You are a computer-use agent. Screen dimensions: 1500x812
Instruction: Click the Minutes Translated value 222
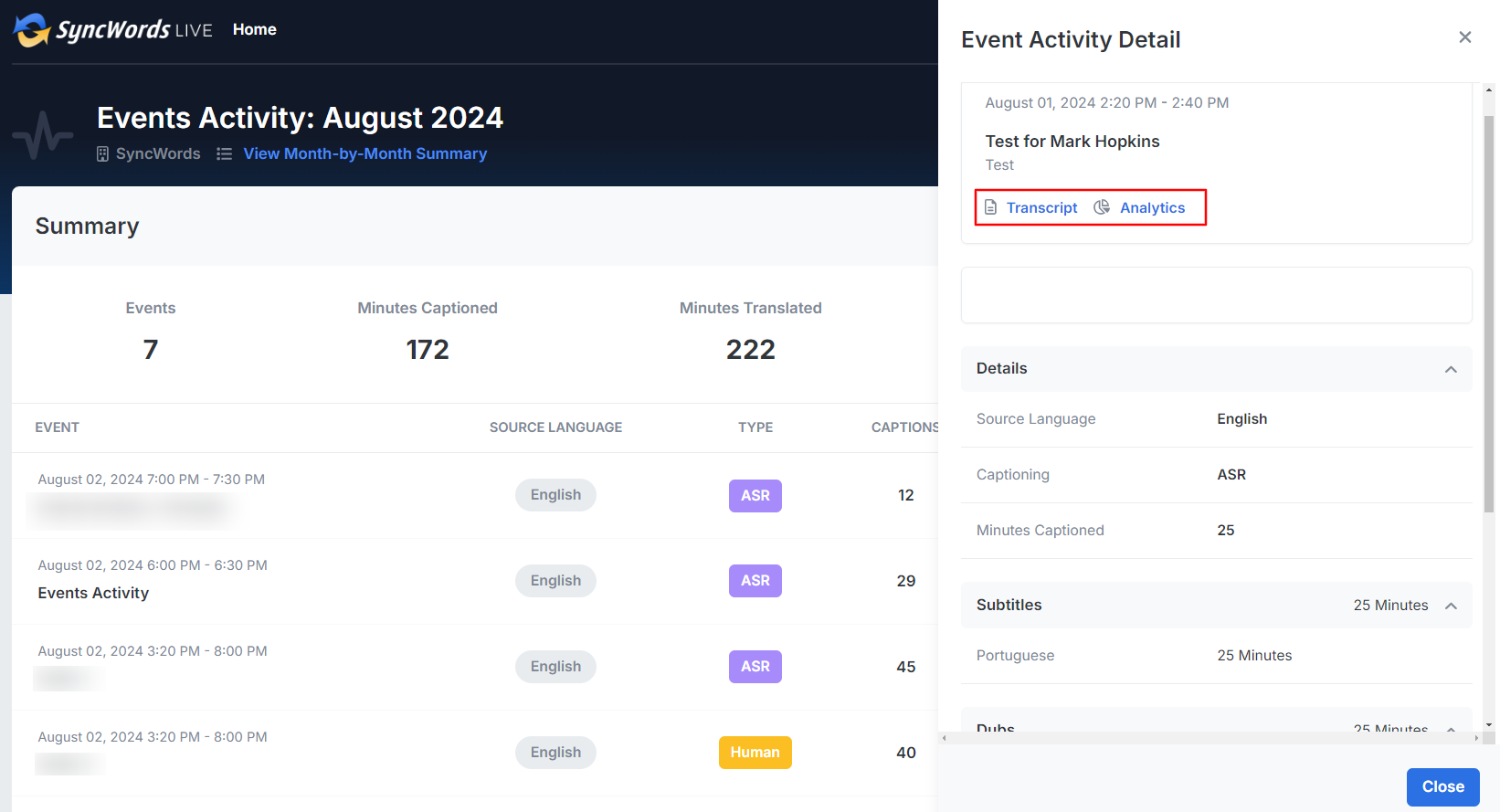coord(750,350)
